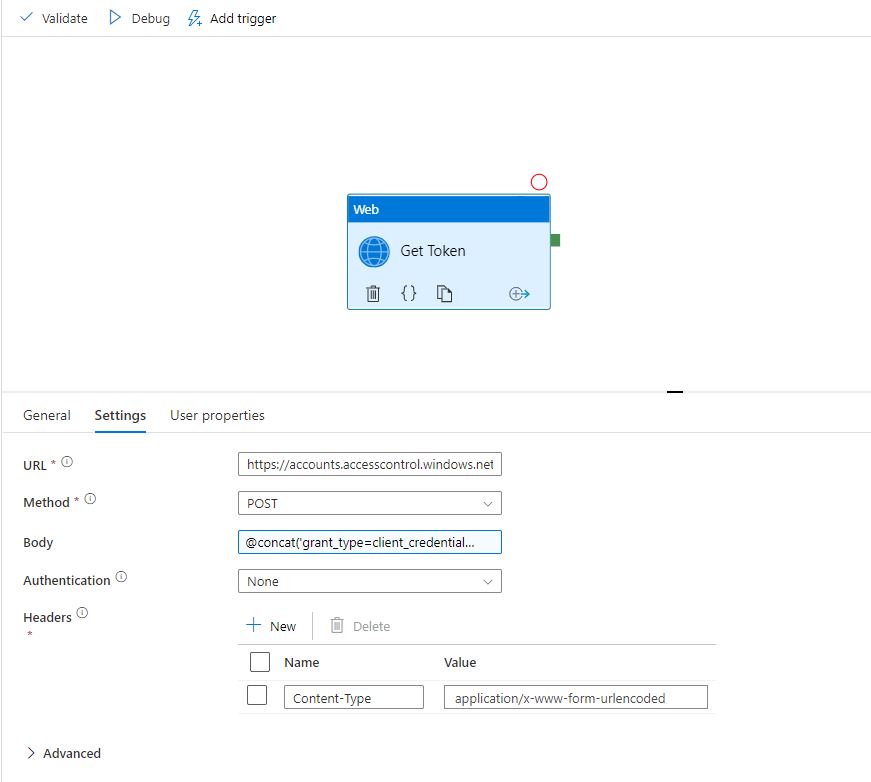Click the Body expression field

tap(369, 542)
